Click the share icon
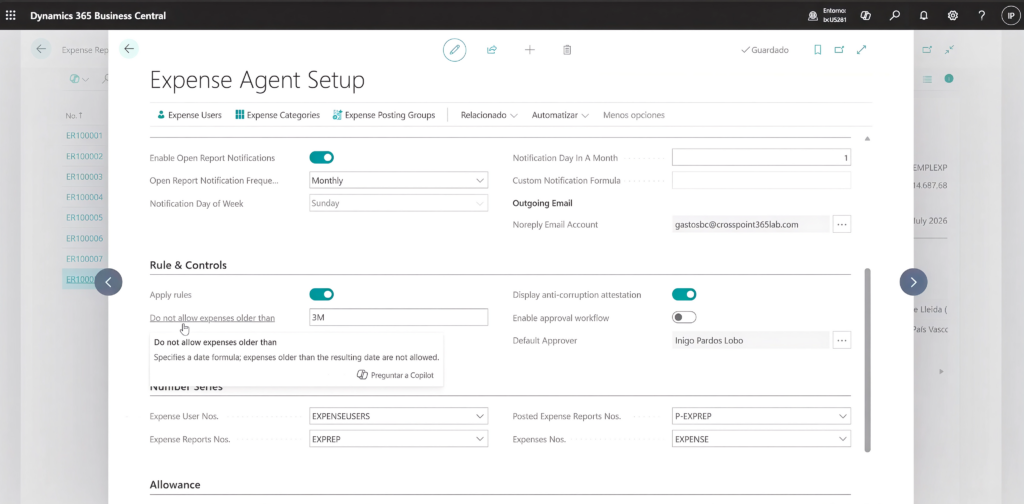This screenshot has height=504, width=1024. pyautogui.click(x=492, y=50)
